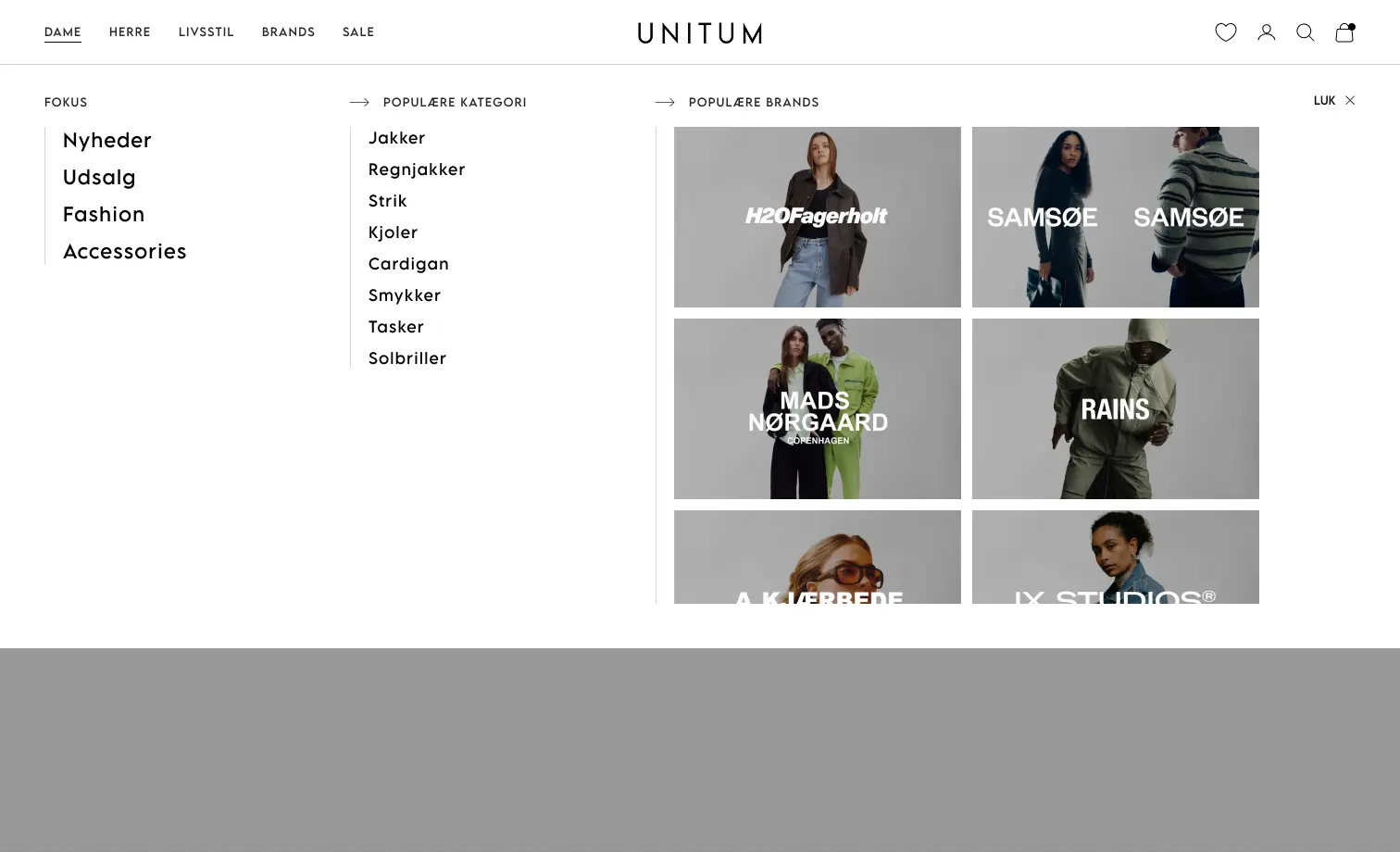The height and width of the screenshot is (852, 1400).
Task: Click the Populære Brands heading
Action: click(x=754, y=103)
